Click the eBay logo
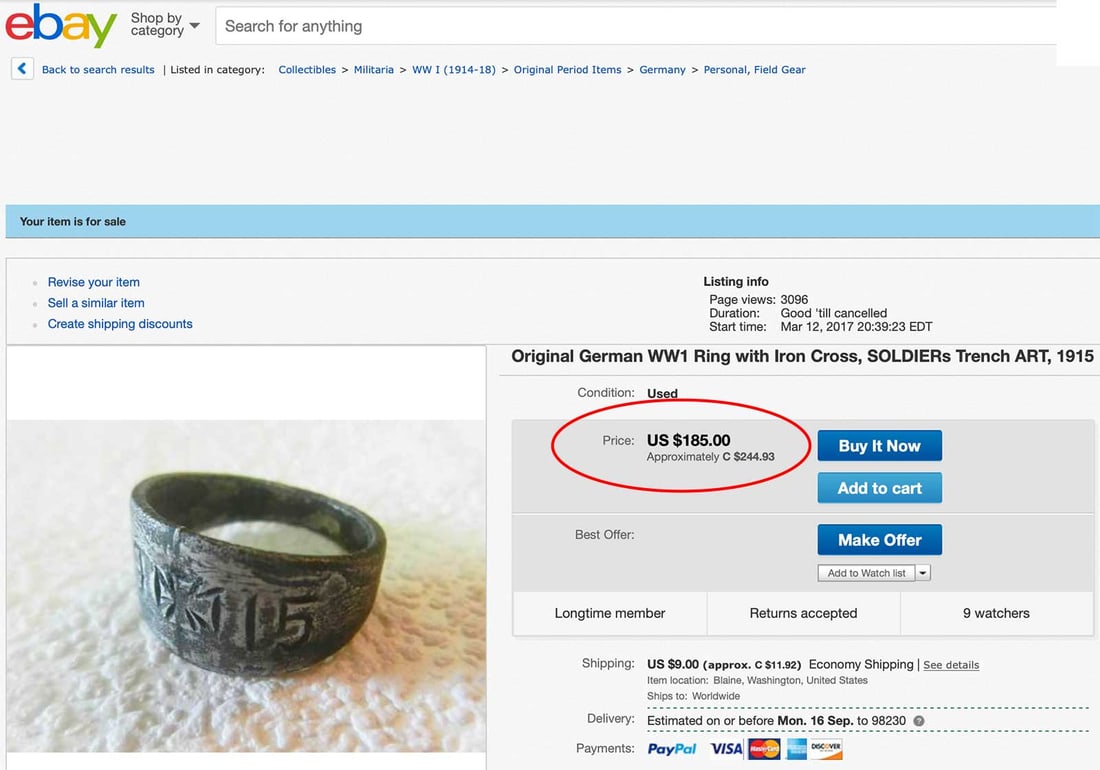This screenshot has height=770, width=1100. [x=60, y=27]
